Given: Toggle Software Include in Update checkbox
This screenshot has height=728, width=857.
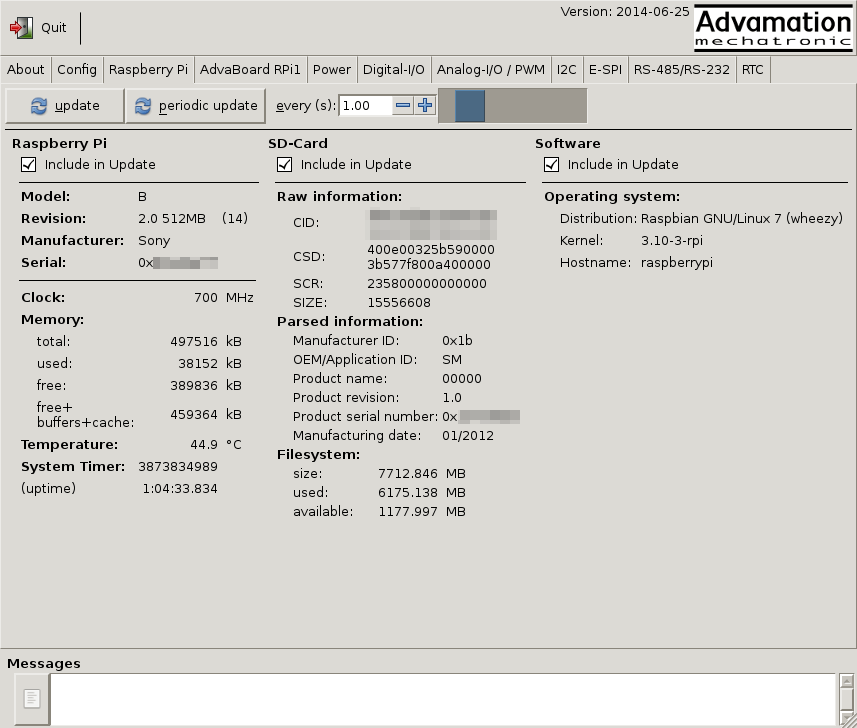Looking at the screenshot, I should [x=551, y=165].
